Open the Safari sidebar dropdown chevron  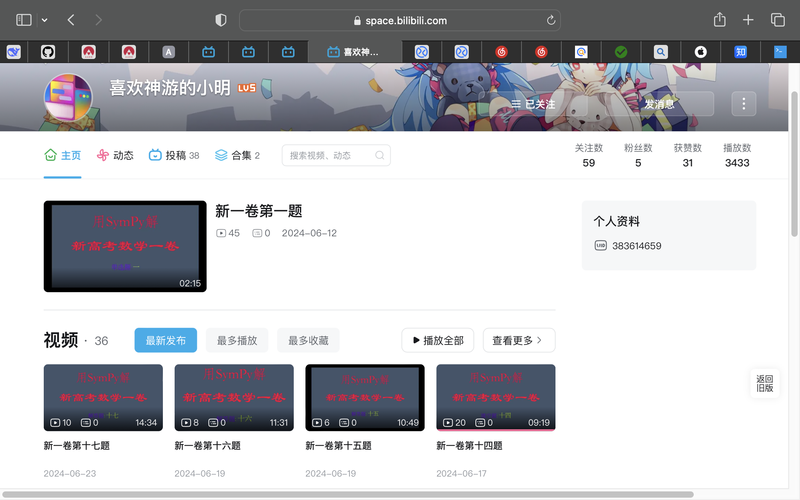tap(44, 20)
